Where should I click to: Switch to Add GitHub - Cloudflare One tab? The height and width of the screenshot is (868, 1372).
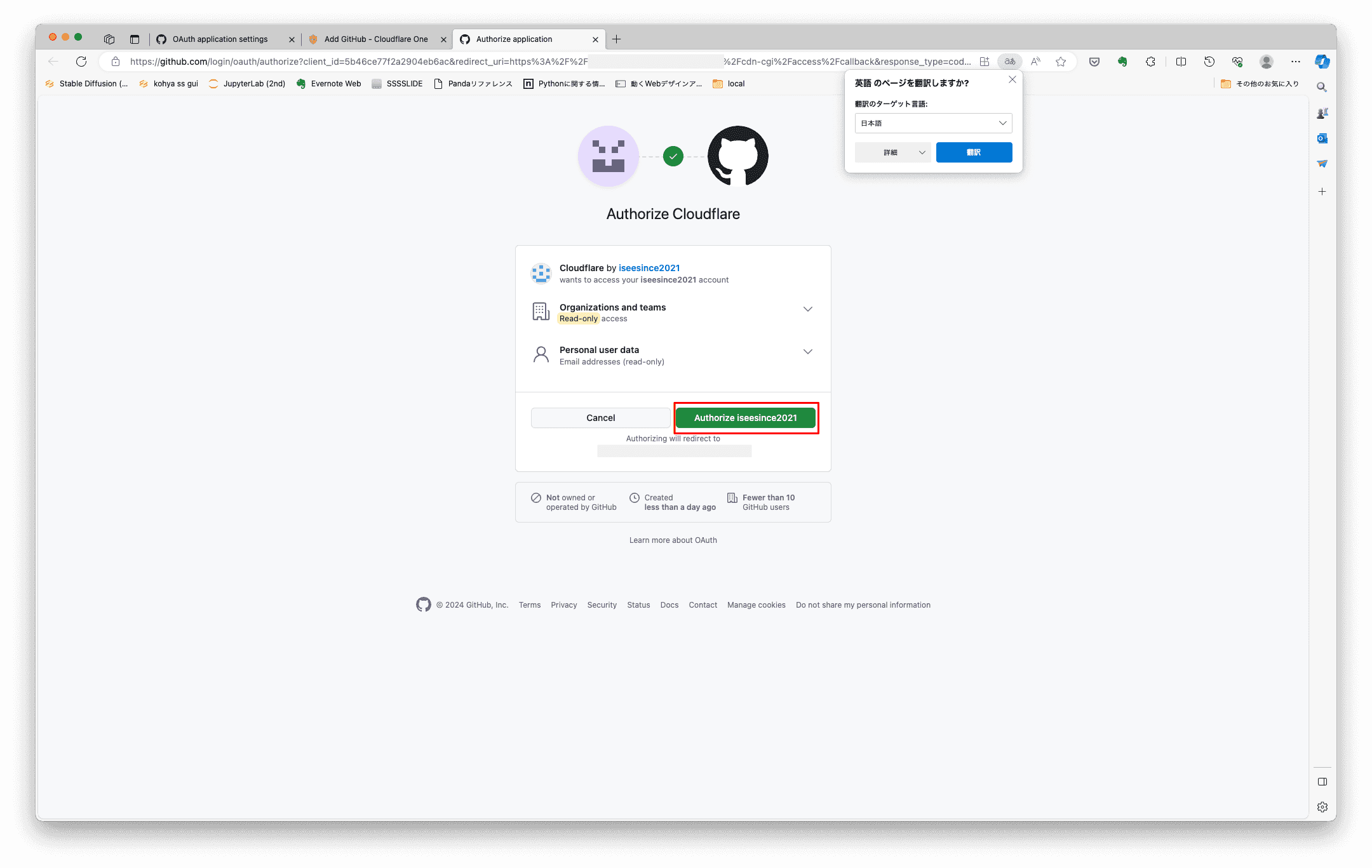pyautogui.click(x=375, y=39)
